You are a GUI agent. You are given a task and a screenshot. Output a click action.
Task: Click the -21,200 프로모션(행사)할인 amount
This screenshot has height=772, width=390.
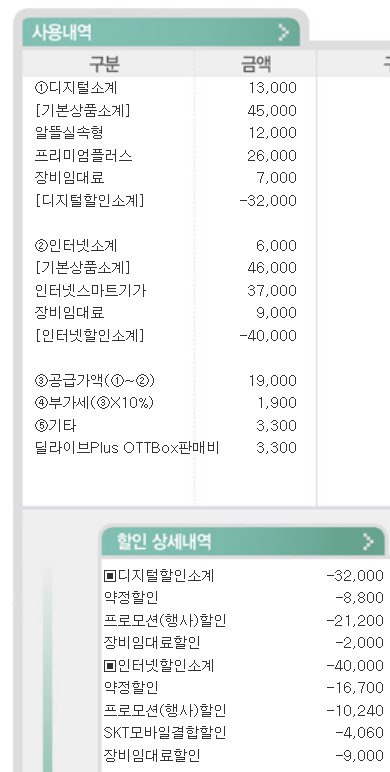[355, 620]
